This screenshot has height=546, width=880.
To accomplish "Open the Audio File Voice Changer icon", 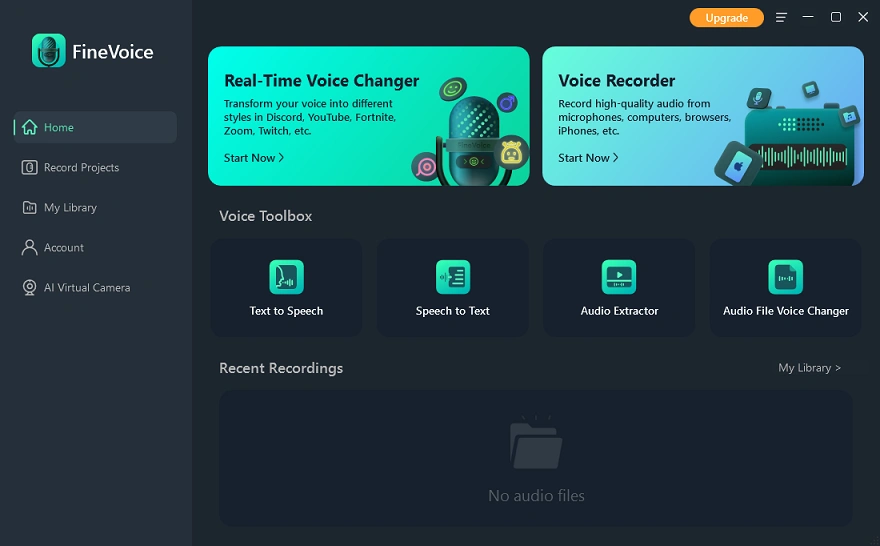I will (786, 277).
